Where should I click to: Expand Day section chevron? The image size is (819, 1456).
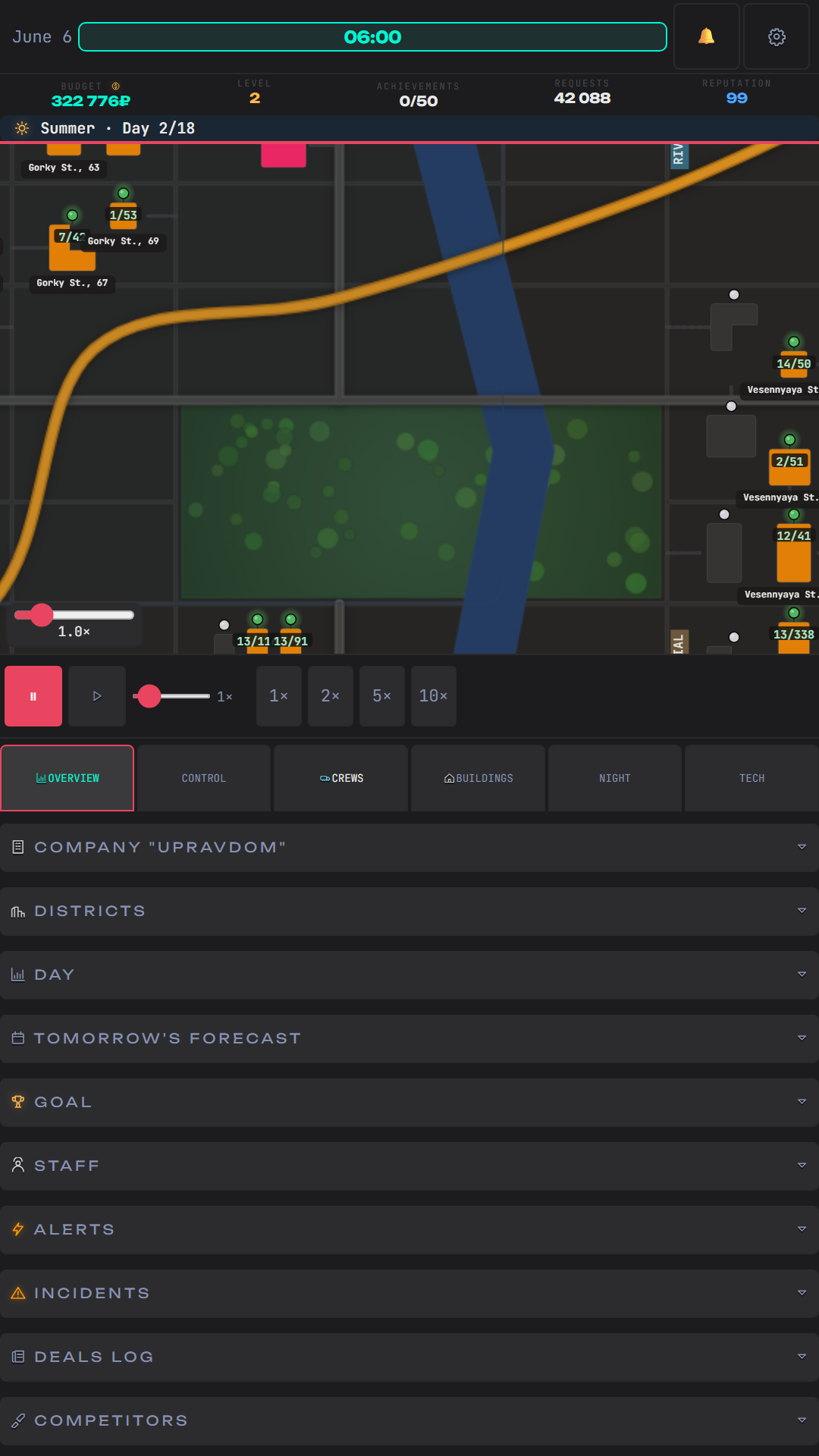tap(802, 974)
